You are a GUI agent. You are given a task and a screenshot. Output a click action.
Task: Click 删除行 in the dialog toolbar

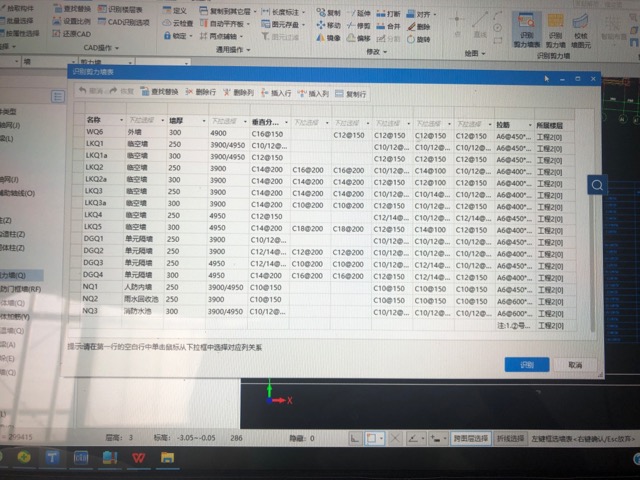(x=200, y=92)
